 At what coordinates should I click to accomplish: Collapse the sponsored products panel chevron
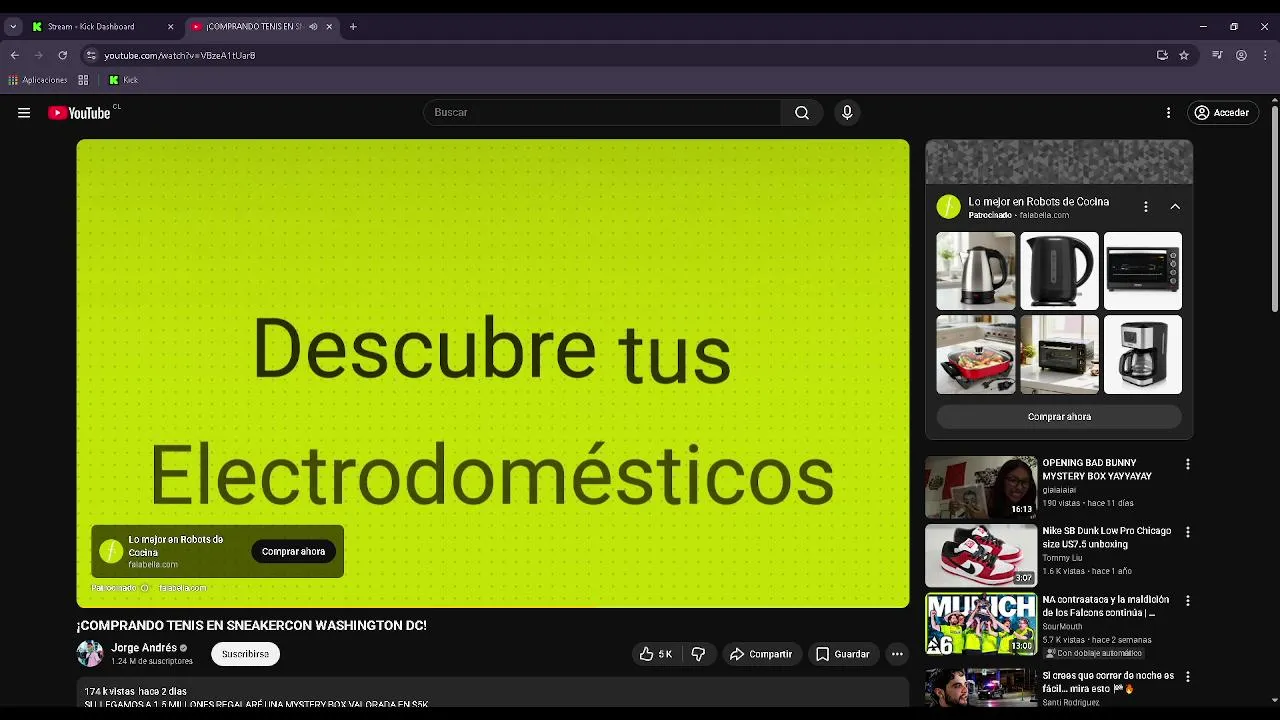coord(1175,207)
